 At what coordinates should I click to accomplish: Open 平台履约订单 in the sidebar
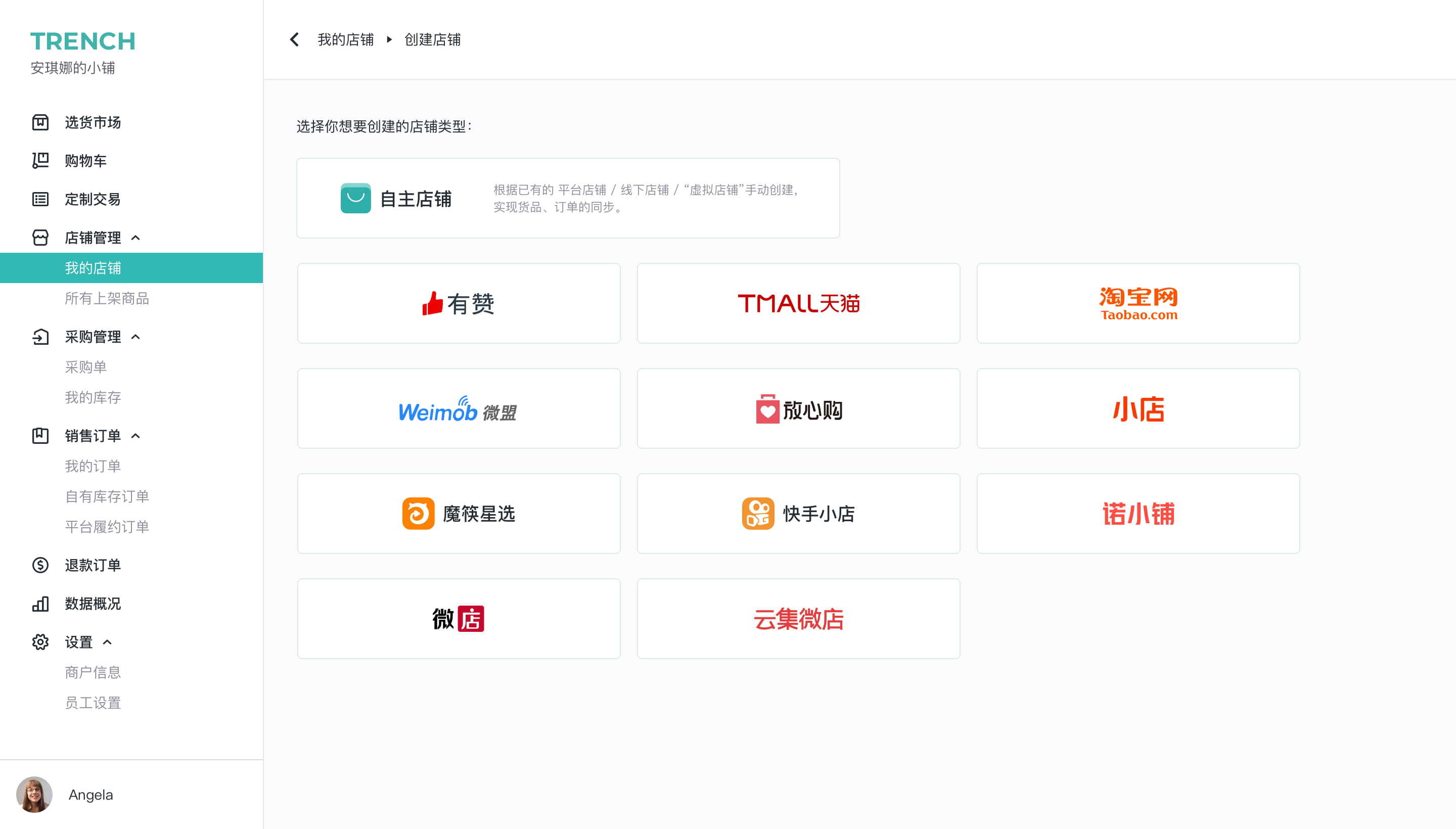click(107, 527)
